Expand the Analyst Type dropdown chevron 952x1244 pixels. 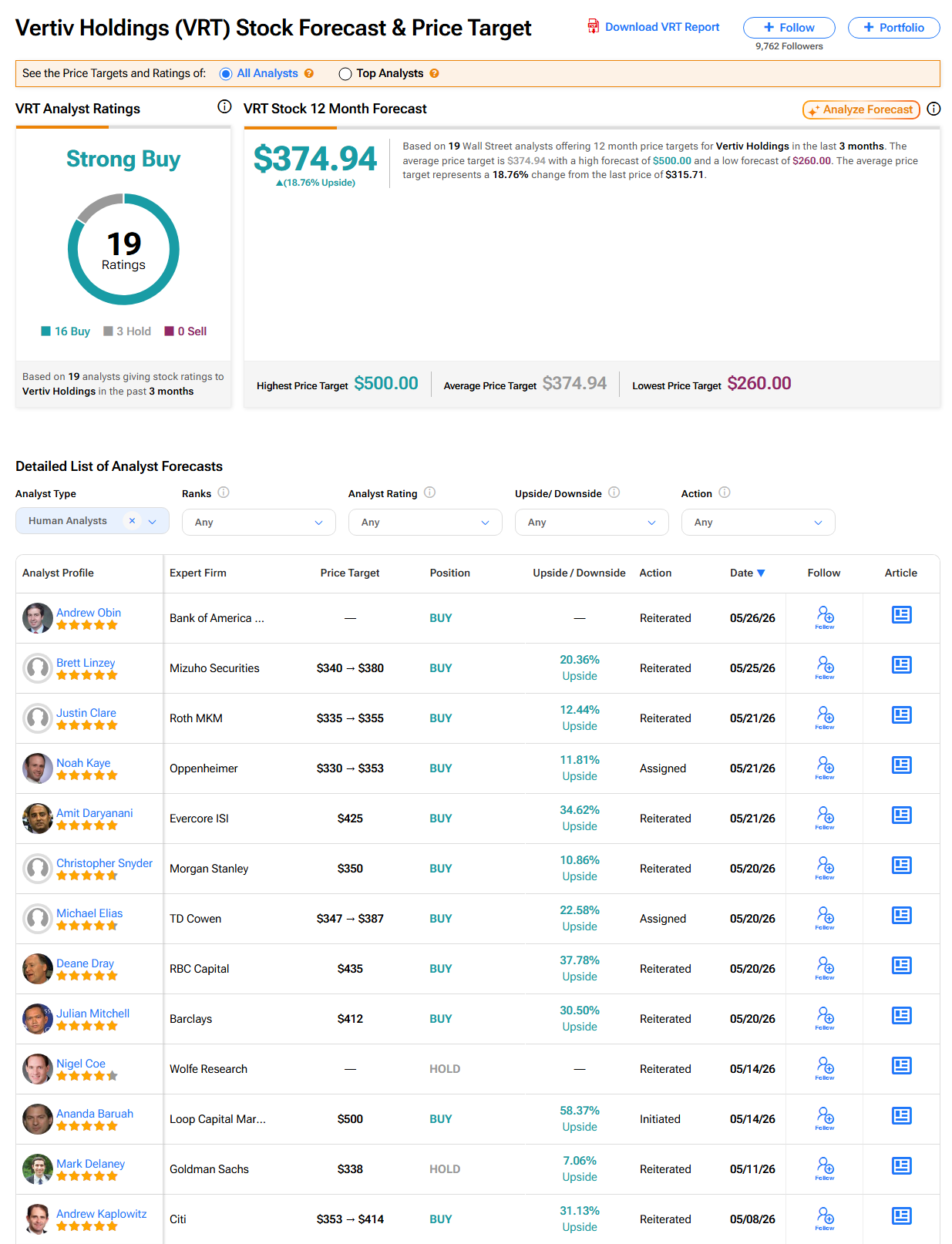tap(153, 522)
